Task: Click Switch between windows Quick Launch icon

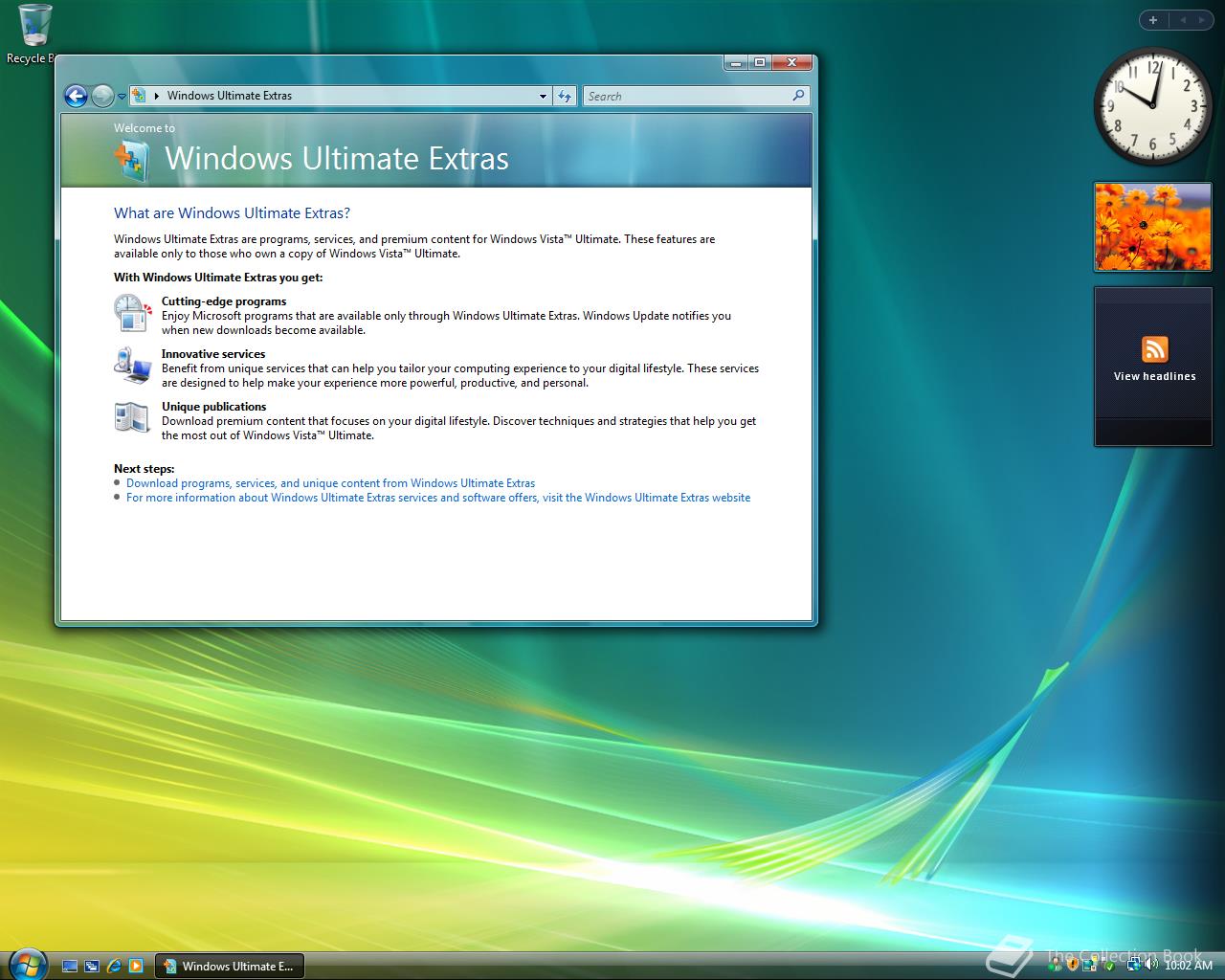Action: (92, 967)
